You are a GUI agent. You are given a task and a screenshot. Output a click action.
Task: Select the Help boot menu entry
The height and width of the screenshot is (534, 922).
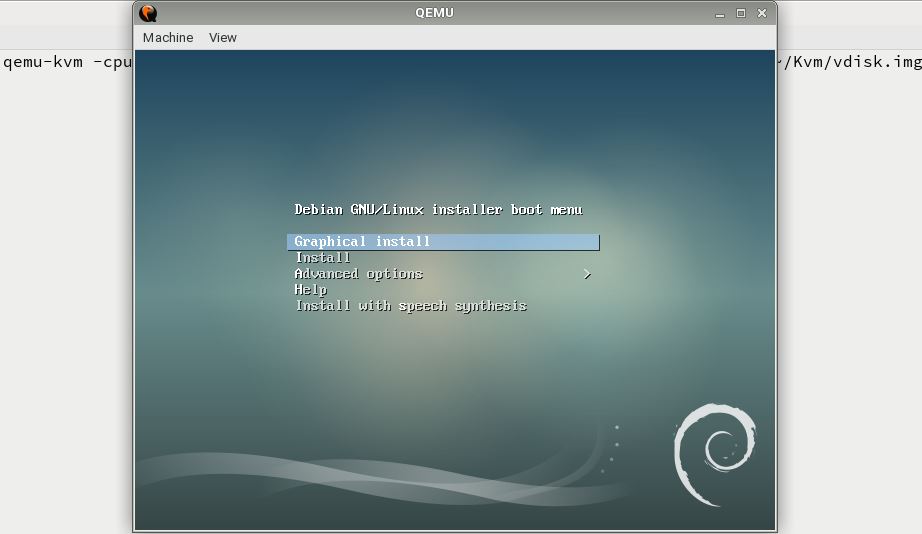310,290
